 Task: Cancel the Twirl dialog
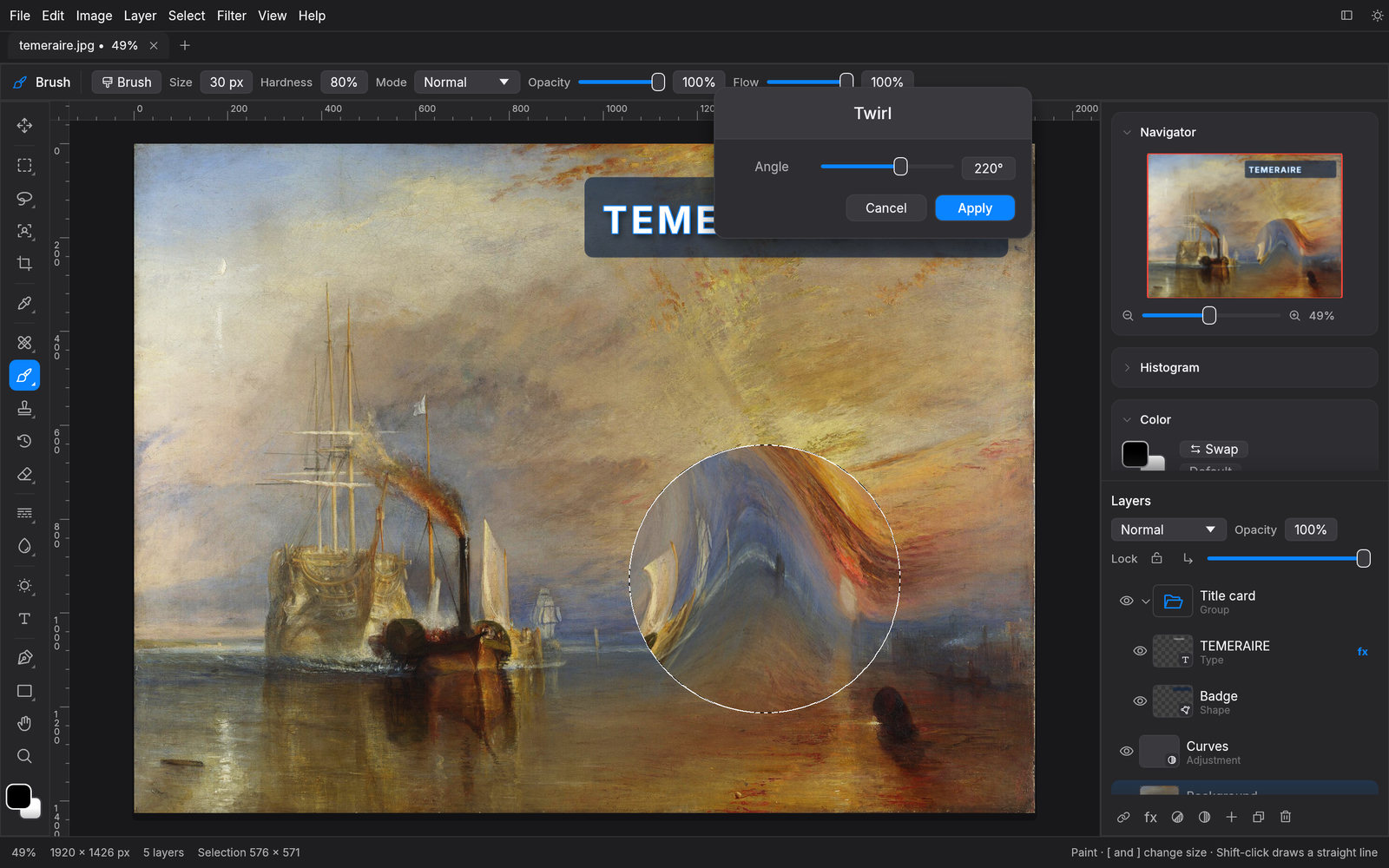coord(885,208)
